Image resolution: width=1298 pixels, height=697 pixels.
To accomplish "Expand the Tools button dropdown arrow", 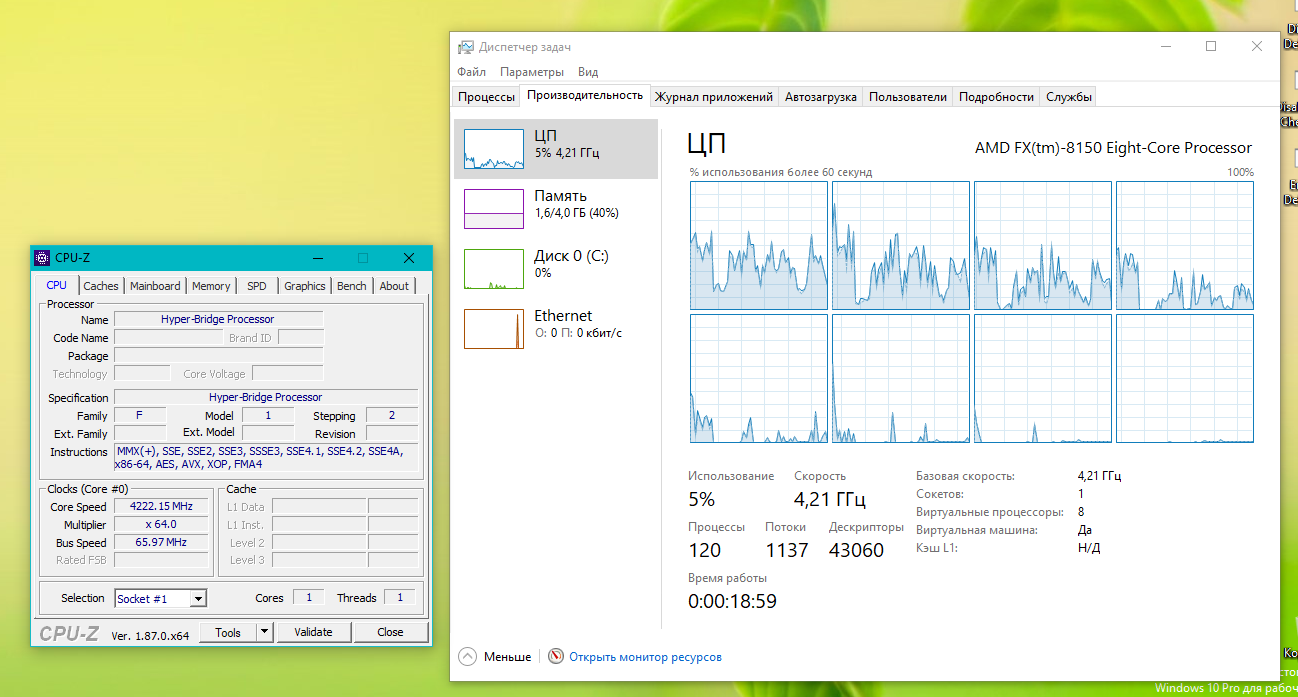I will pyautogui.click(x=264, y=632).
